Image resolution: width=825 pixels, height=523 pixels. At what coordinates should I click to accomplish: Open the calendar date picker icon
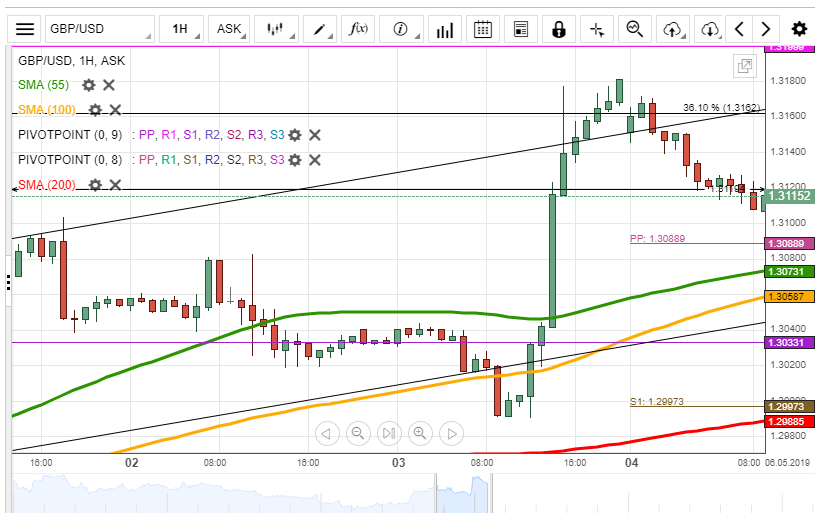point(482,29)
